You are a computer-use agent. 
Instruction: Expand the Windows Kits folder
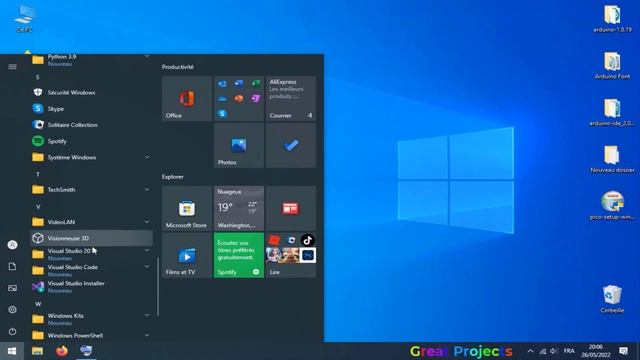[x=91, y=319]
